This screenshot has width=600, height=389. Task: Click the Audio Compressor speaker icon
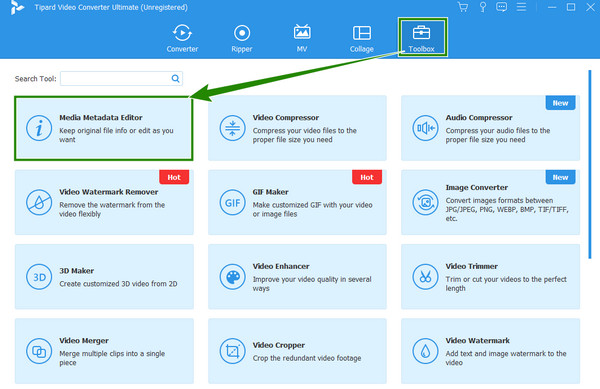click(425, 128)
